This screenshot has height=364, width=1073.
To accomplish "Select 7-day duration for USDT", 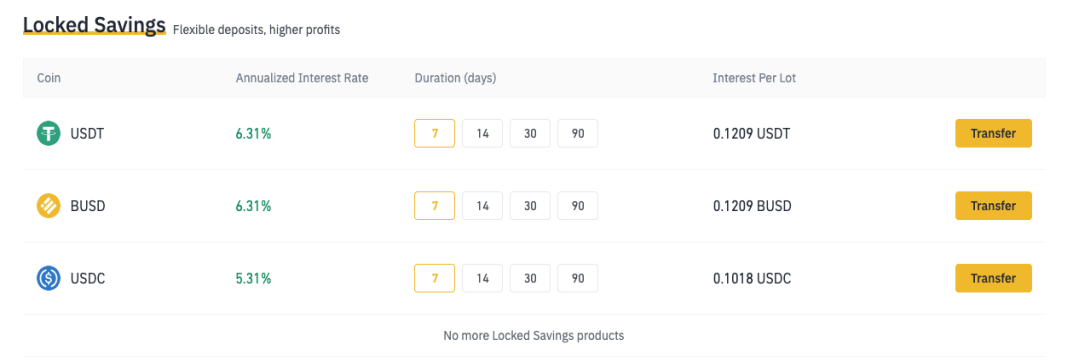I will 435,133.
